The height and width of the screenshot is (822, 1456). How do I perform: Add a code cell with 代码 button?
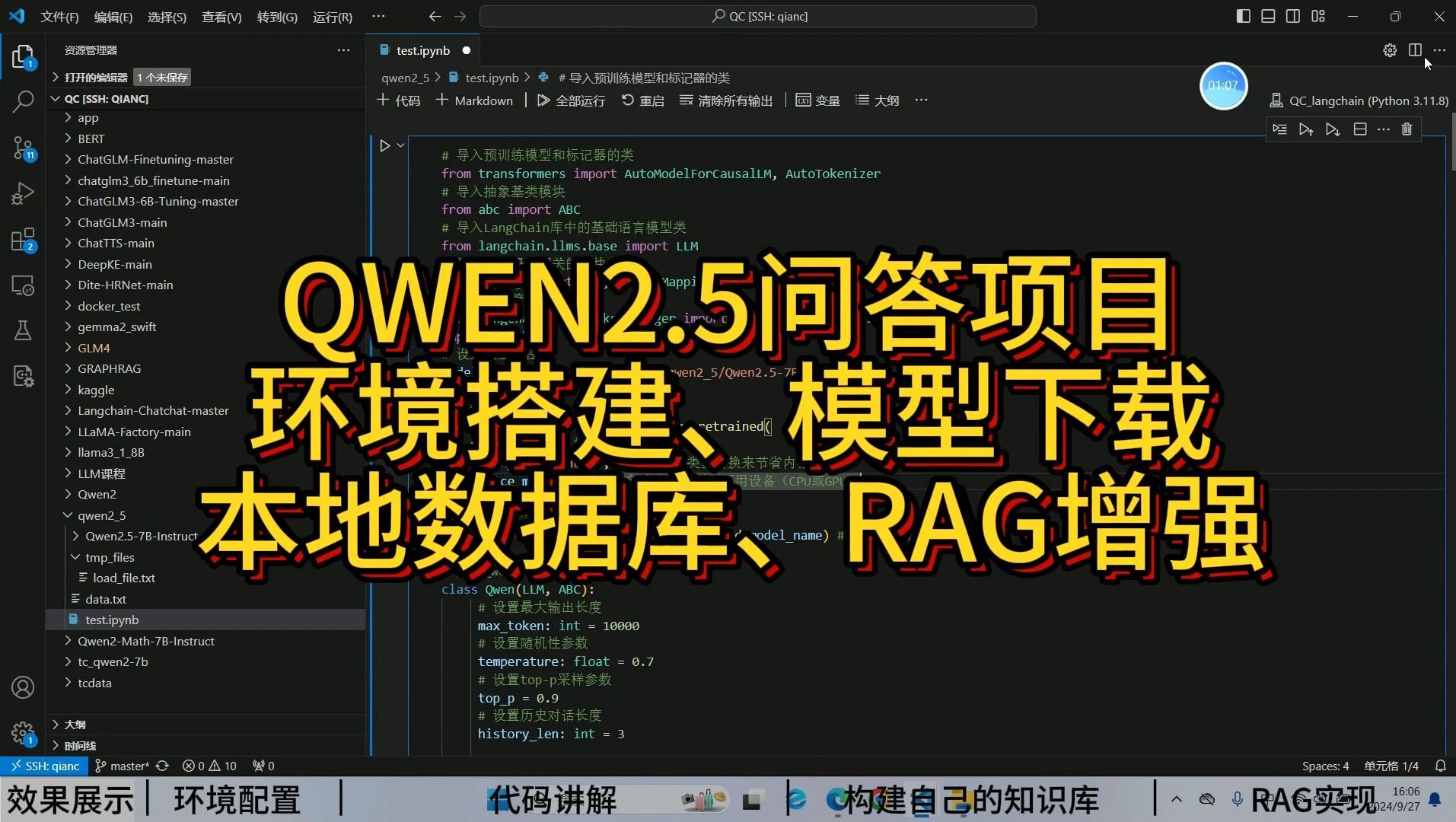398,100
